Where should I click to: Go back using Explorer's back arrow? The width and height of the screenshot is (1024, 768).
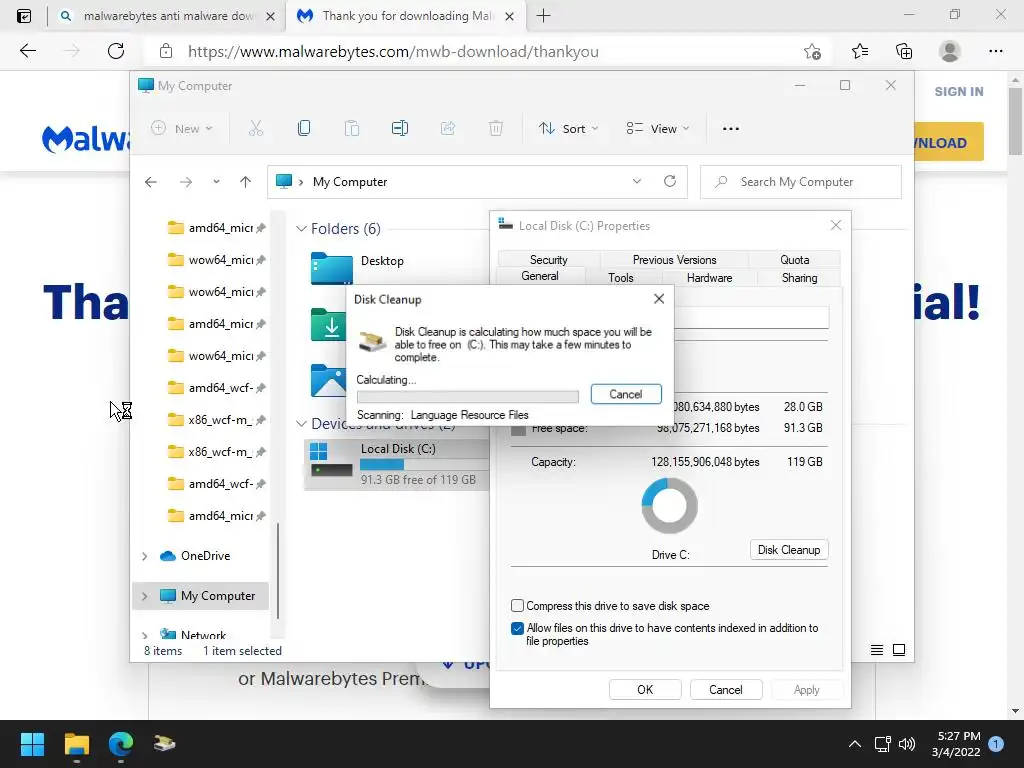click(151, 182)
